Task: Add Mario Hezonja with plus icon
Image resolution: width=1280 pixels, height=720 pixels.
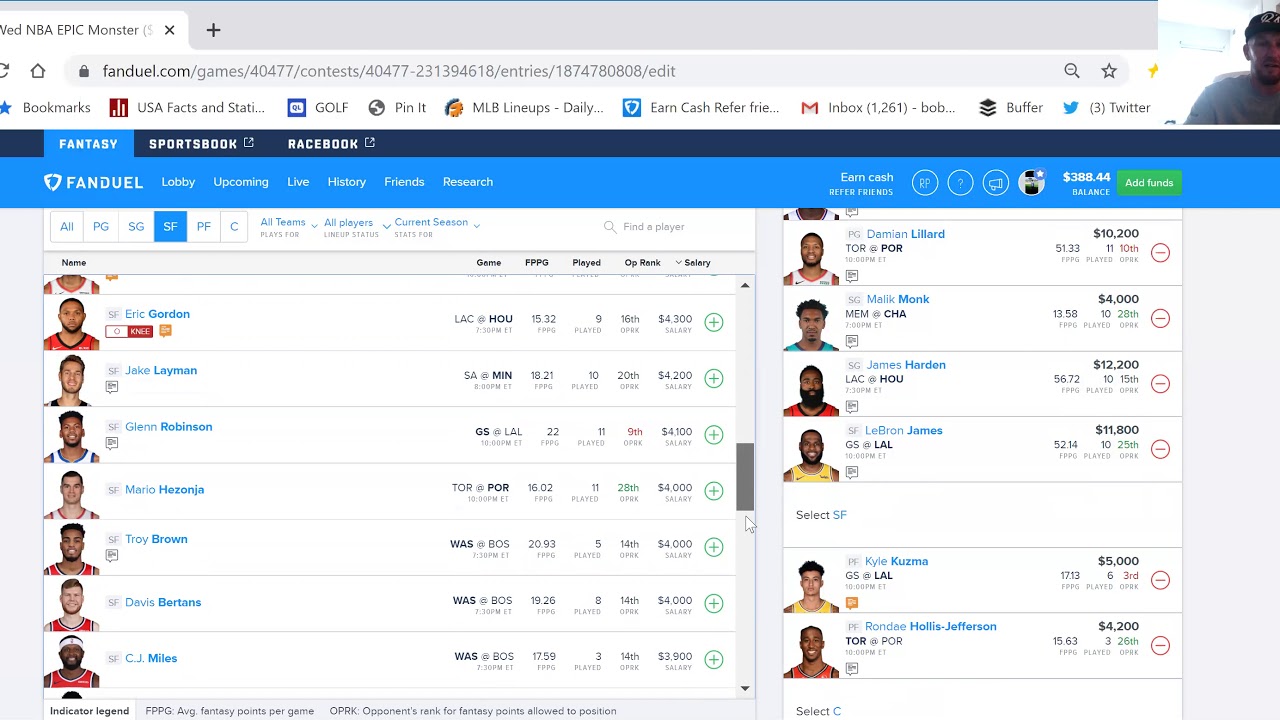Action: (x=713, y=490)
